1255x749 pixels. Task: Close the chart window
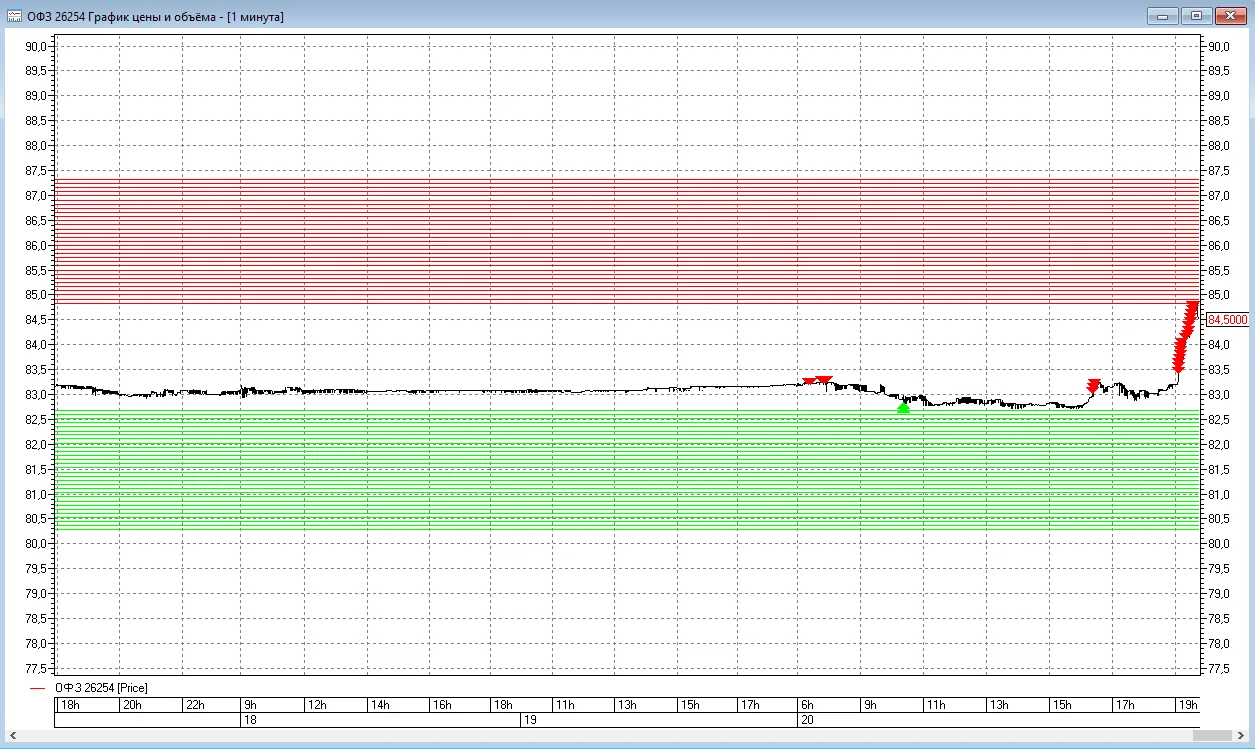point(1229,15)
